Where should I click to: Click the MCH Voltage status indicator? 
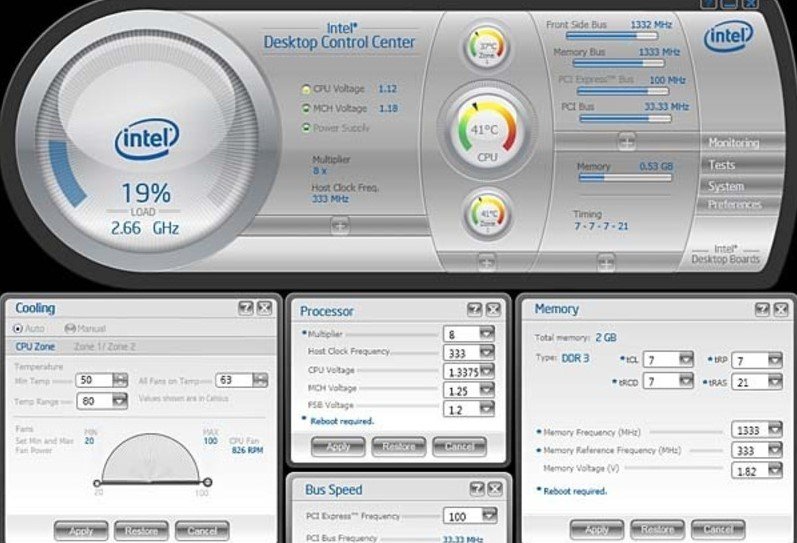point(306,108)
